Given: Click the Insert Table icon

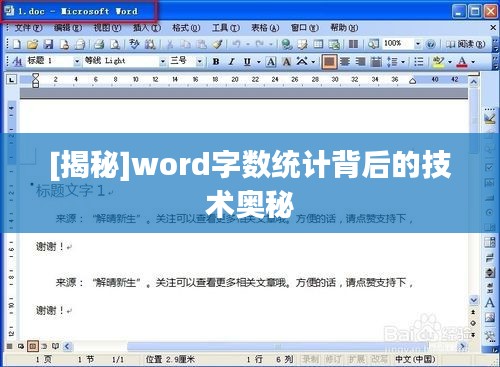Looking at the screenshot, I should coord(318,44).
